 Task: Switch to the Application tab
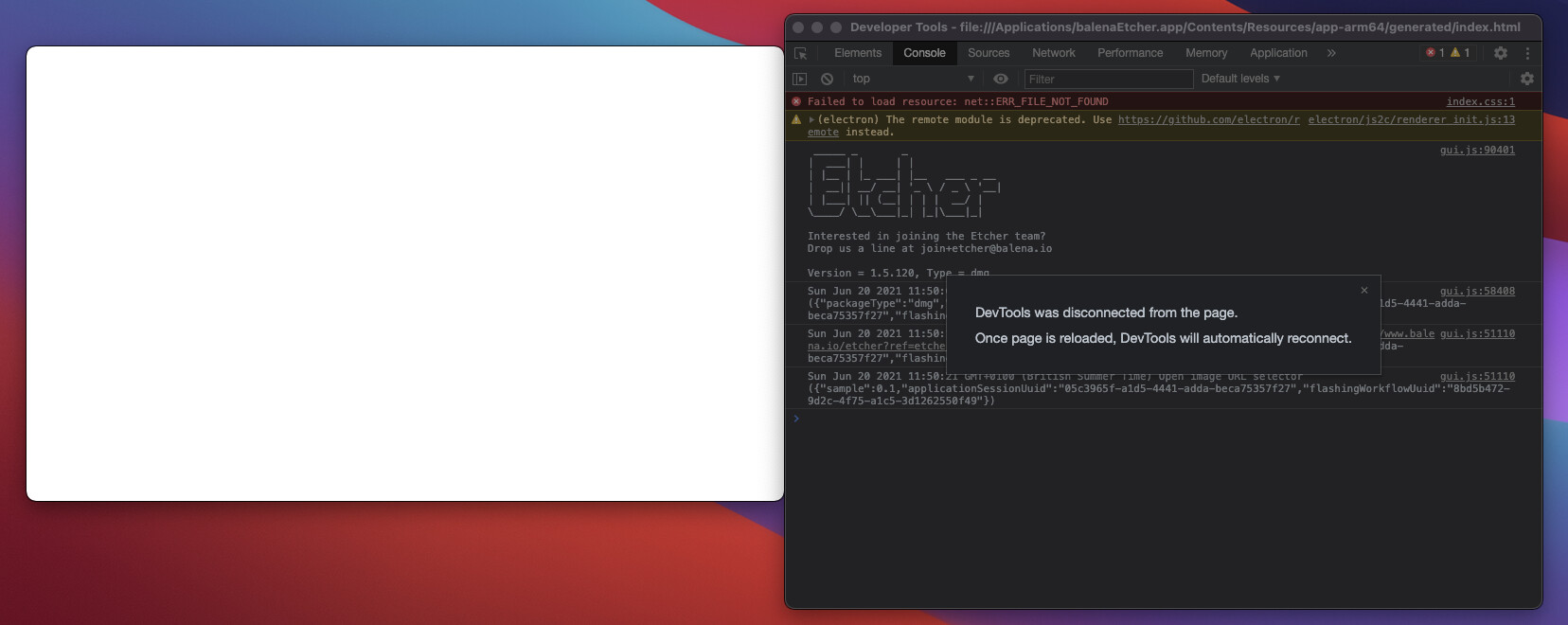(x=1278, y=53)
